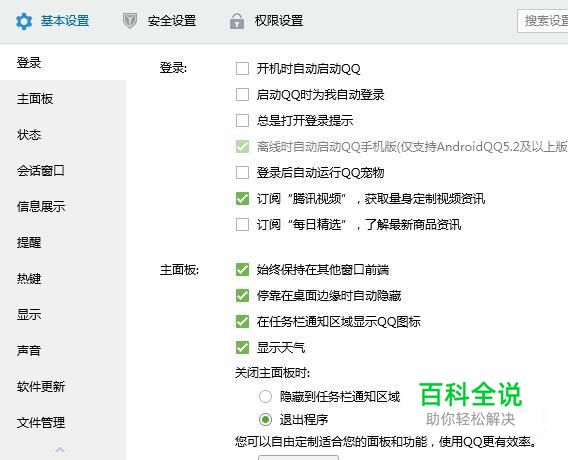Uncheck 停靠在桌面边缘时自动隐藏 checkbox

242,296
